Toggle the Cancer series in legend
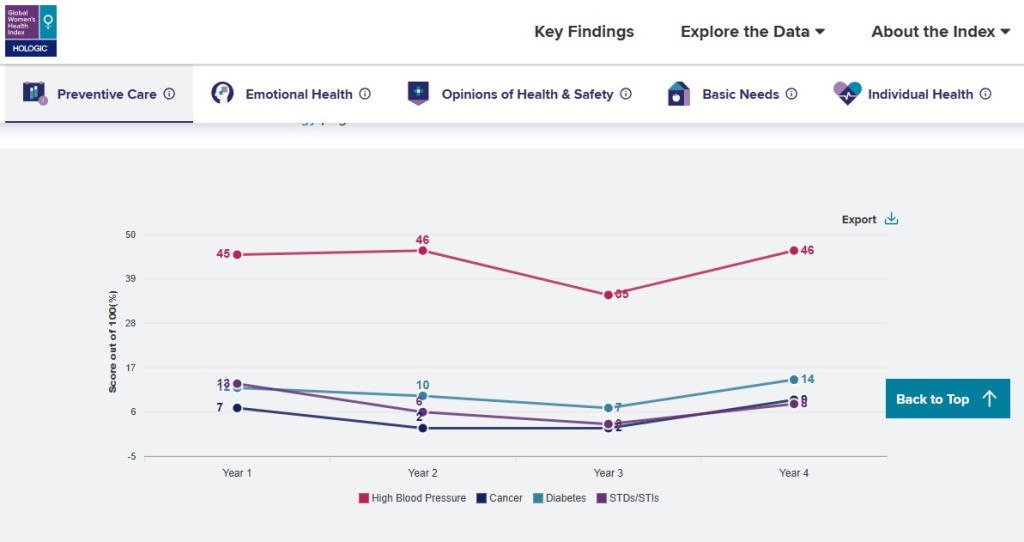The height and width of the screenshot is (542, 1024). [499, 498]
